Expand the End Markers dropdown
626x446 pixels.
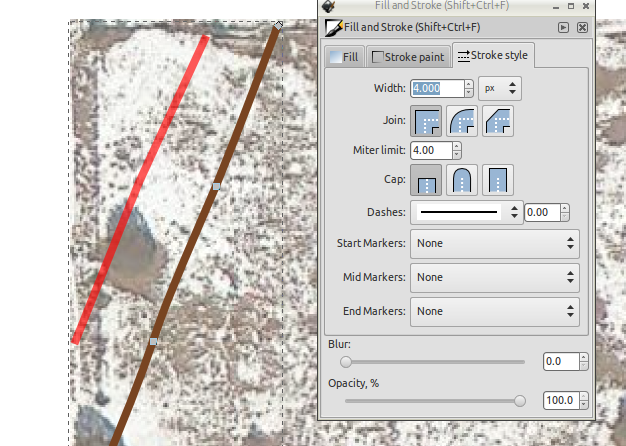click(494, 311)
